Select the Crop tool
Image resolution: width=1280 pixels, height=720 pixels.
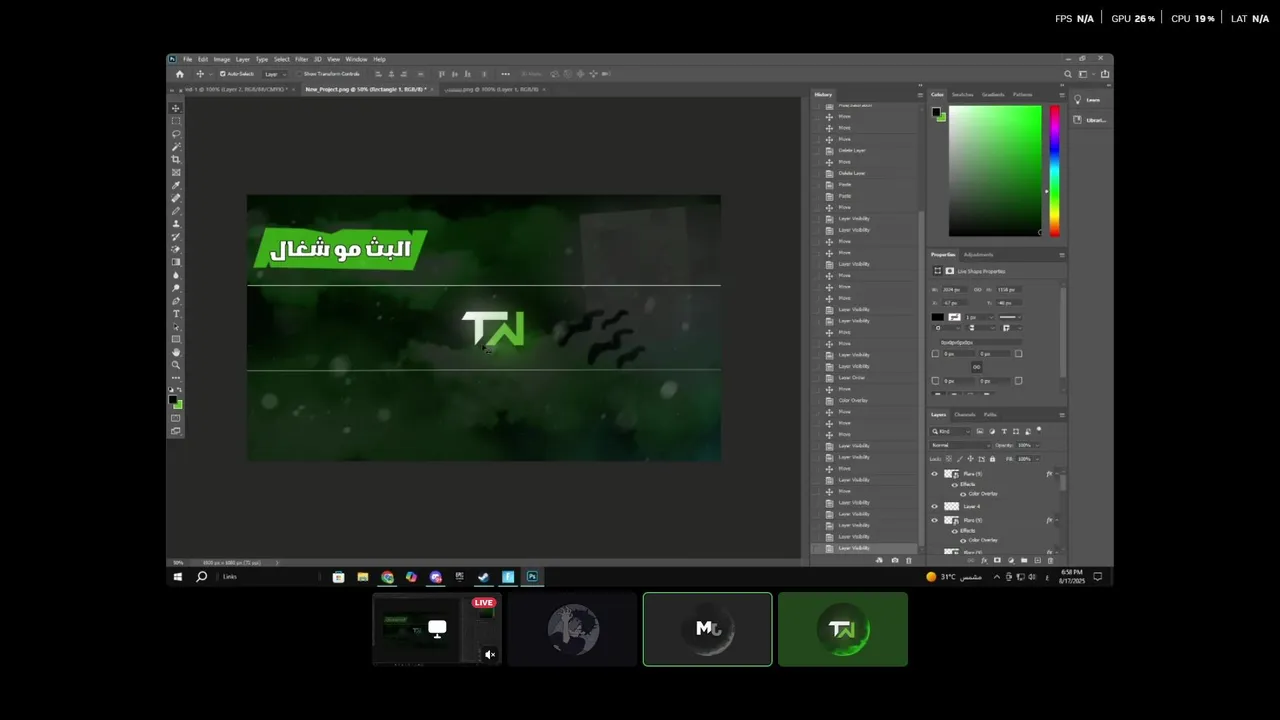176,160
